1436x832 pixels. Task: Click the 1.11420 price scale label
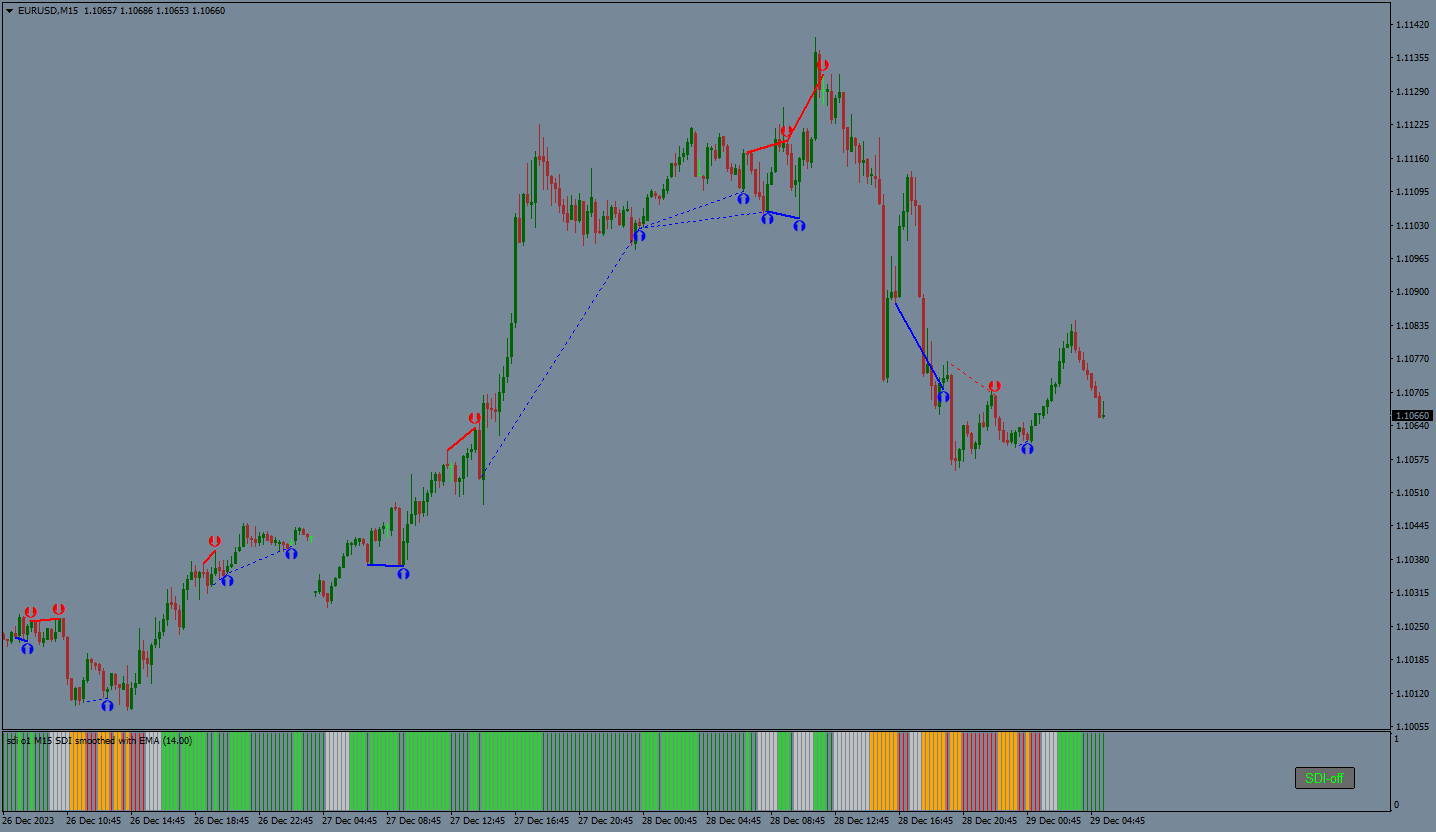[1410, 25]
